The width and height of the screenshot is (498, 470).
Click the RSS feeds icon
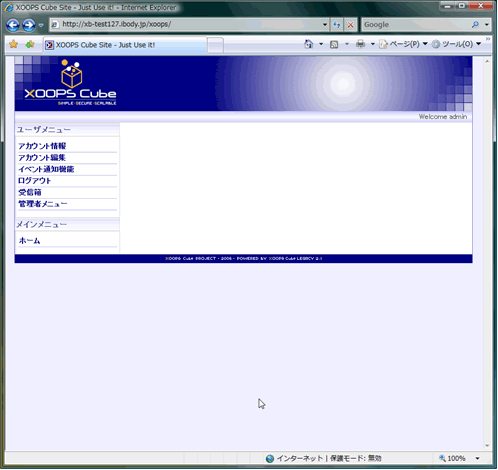tap(334, 44)
